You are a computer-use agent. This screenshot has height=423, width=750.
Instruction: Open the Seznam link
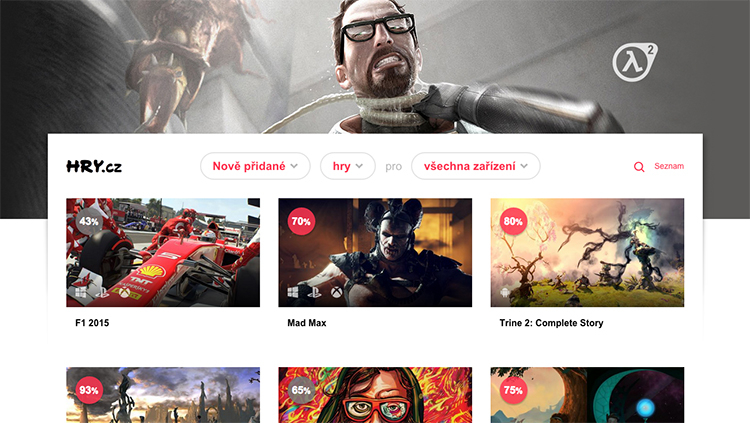[x=669, y=166]
